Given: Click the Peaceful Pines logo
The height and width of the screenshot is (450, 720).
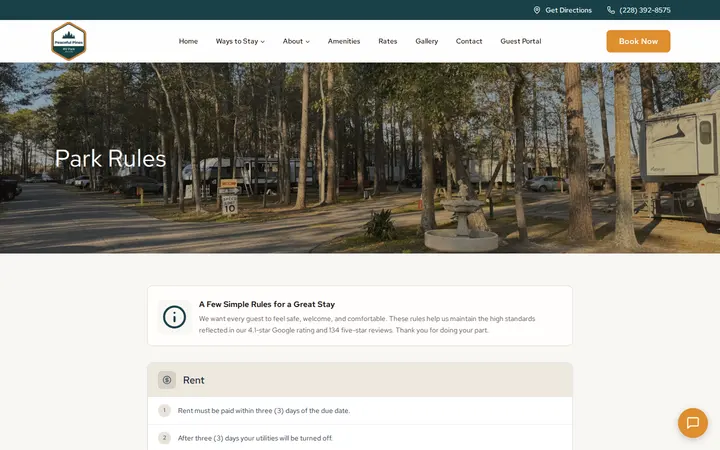Looking at the screenshot, I should coord(68,41).
